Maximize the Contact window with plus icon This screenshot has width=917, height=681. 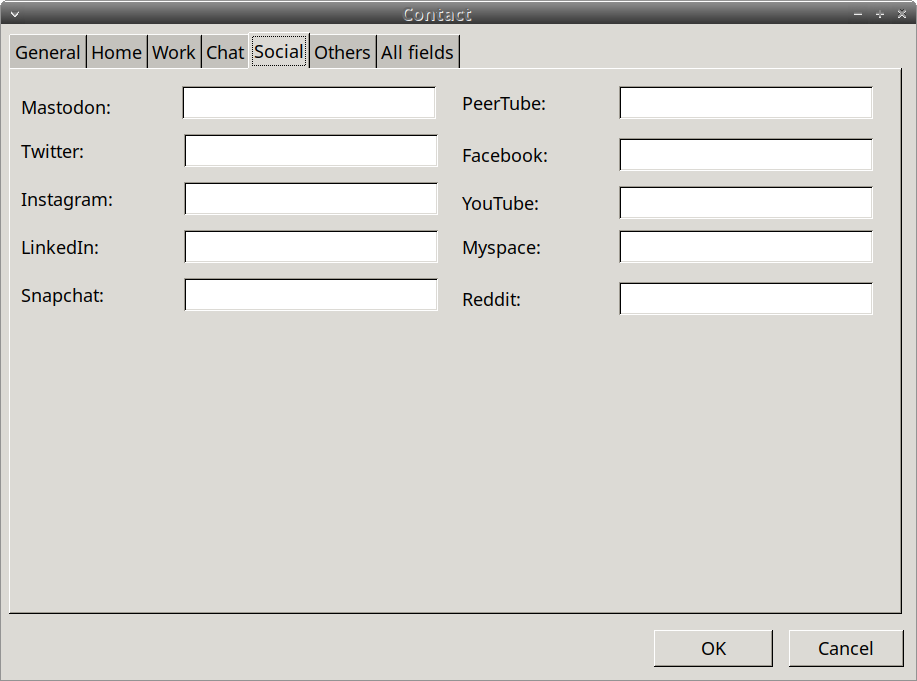click(880, 14)
